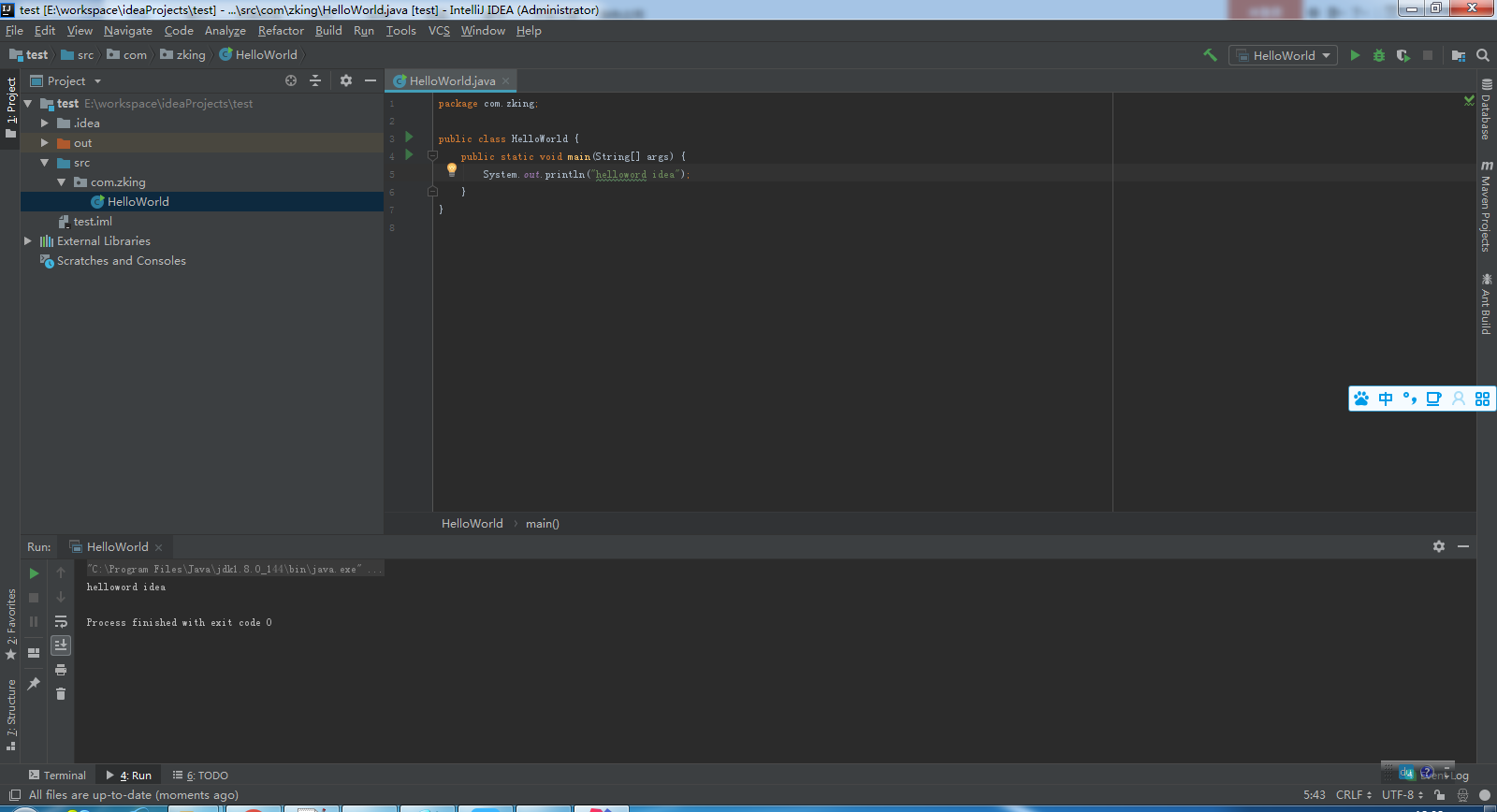
Task: Select the 4: Run tool window tab
Action: pyautogui.click(x=129, y=776)
